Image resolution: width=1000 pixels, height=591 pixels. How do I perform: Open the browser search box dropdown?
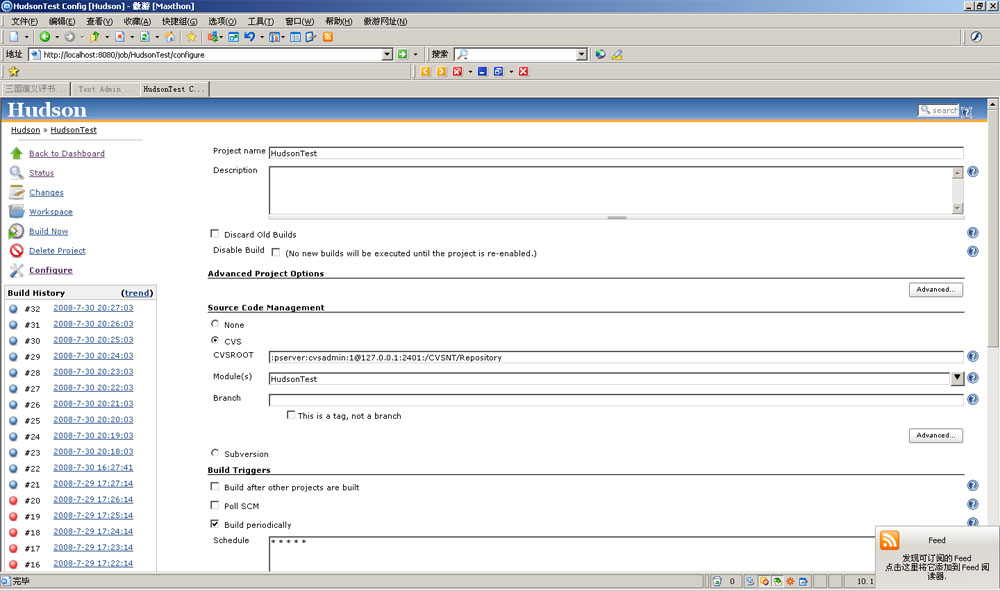coord(581,55)
